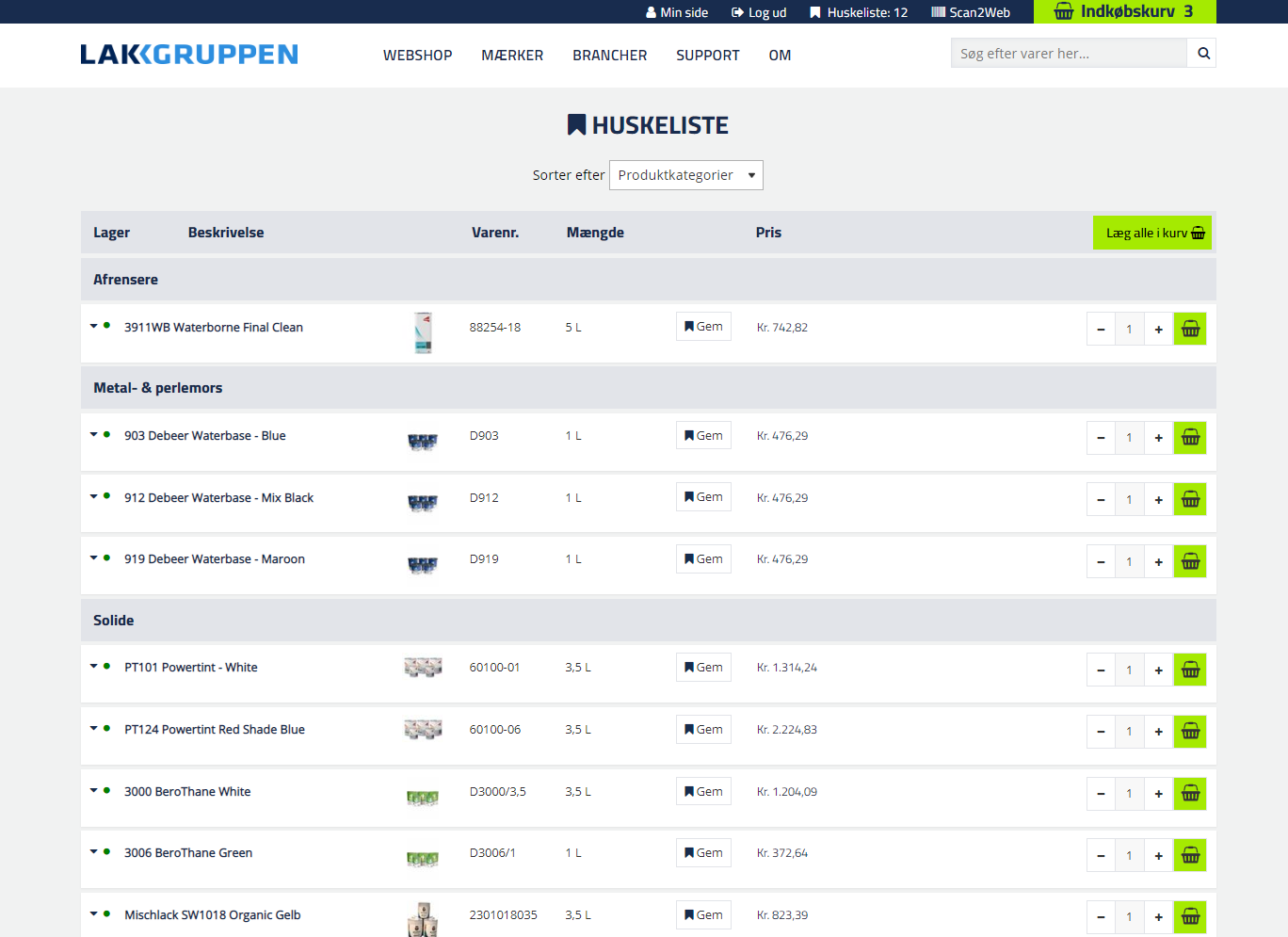Open the WEBSHOP menu
Viewport: 1288px width, 937px height.
[x=417, y=56]
